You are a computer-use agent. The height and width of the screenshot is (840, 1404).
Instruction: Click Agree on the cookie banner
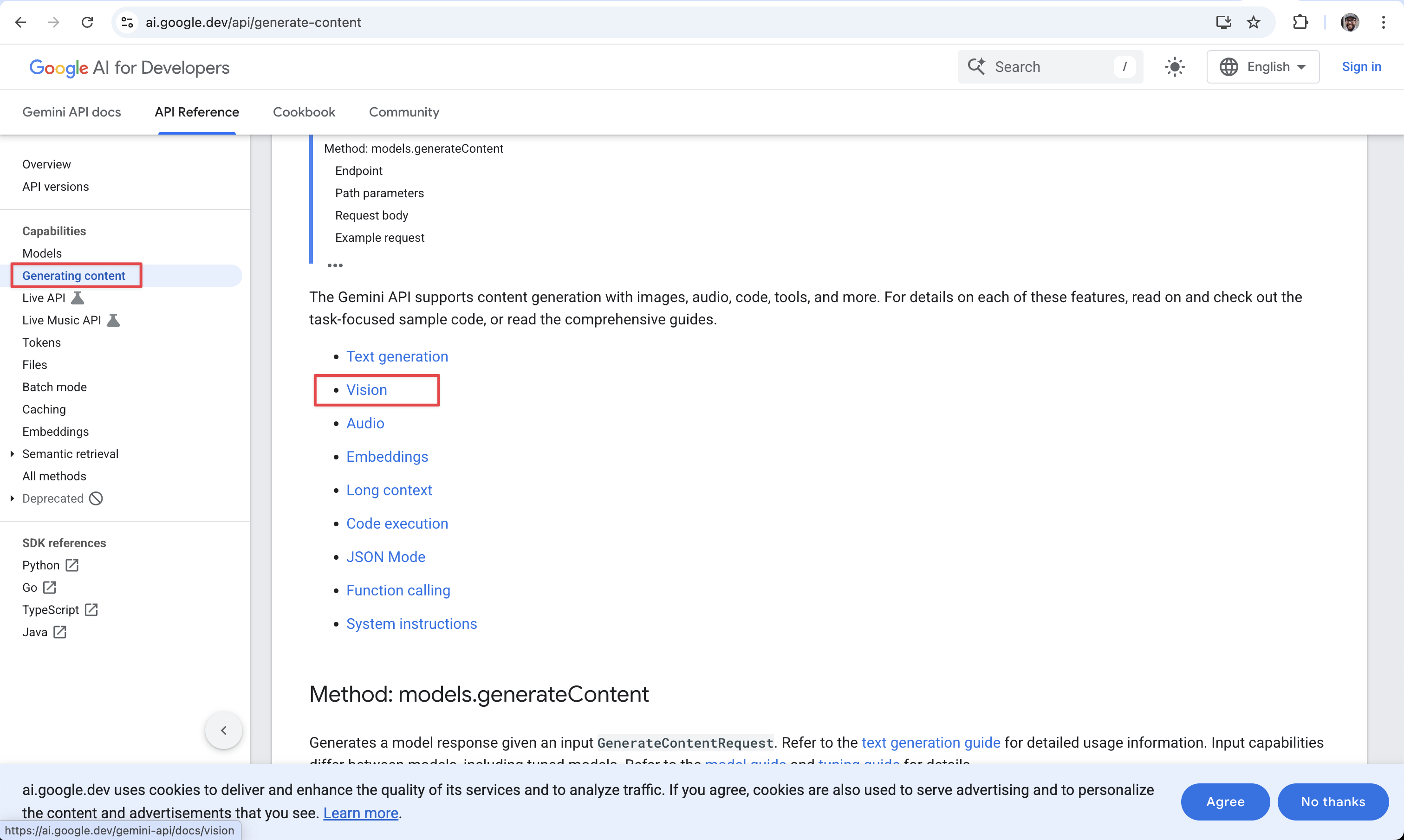coord(1225,801)
